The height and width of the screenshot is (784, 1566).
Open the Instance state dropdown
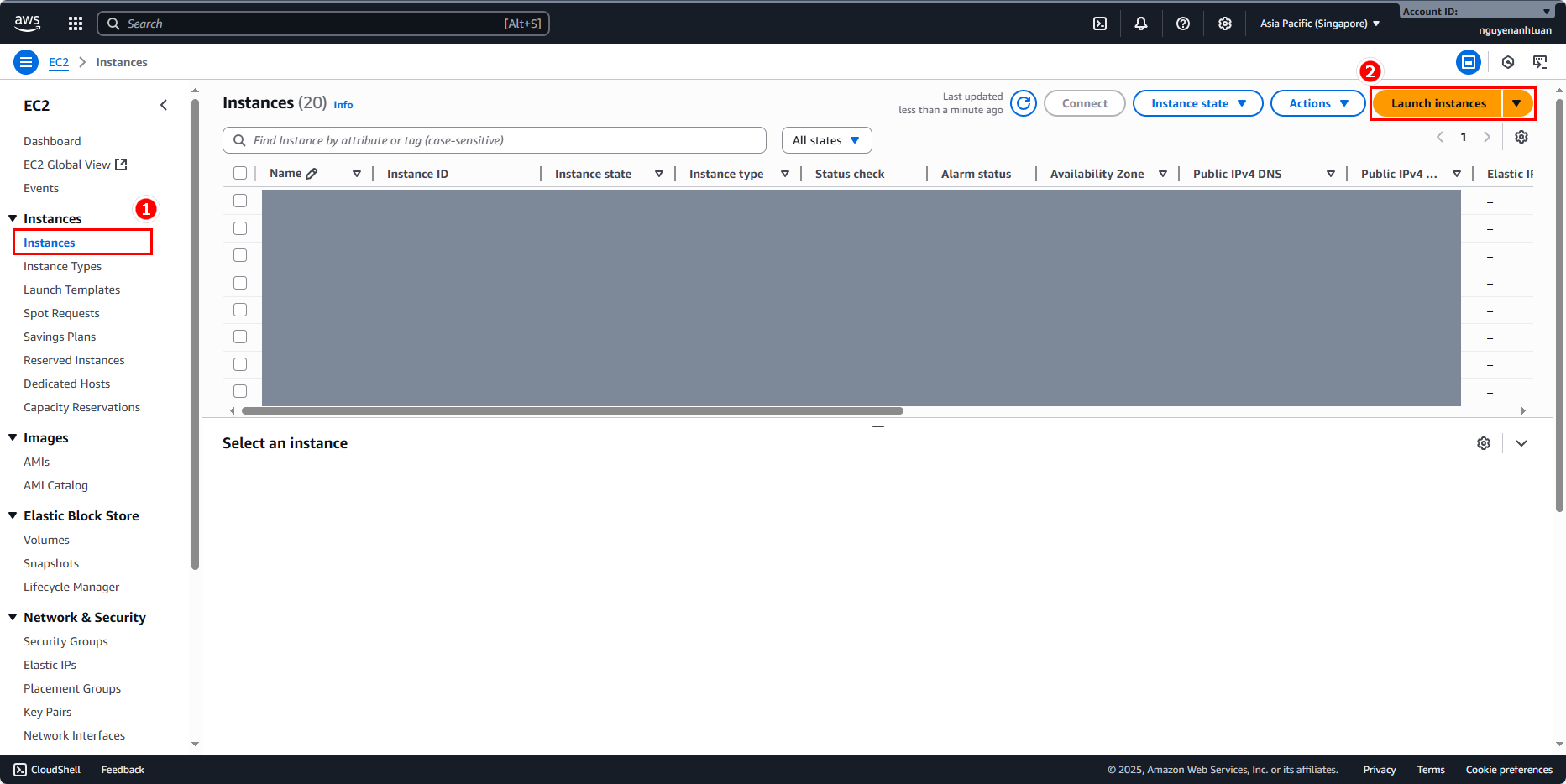[1197, 103]
